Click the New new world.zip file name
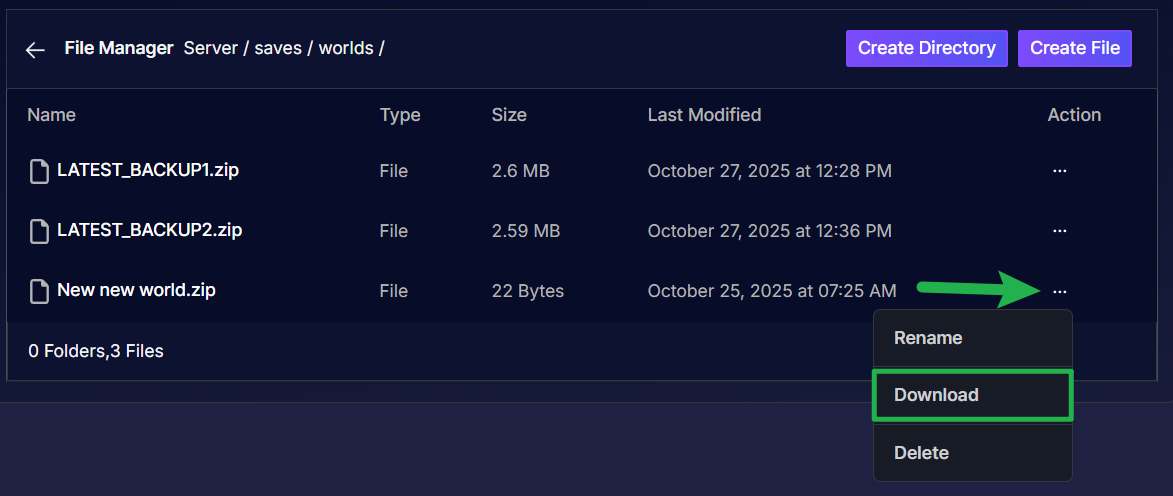Screen dimensions: 1173x496 tap(136, 290)
